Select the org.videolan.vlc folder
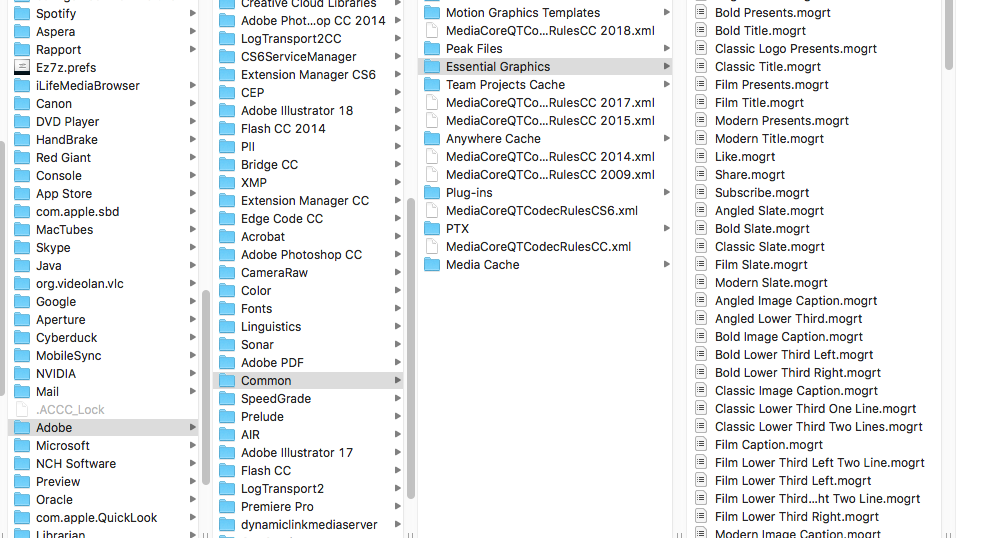This screenshot has width=984, height=538. point(104,284)
